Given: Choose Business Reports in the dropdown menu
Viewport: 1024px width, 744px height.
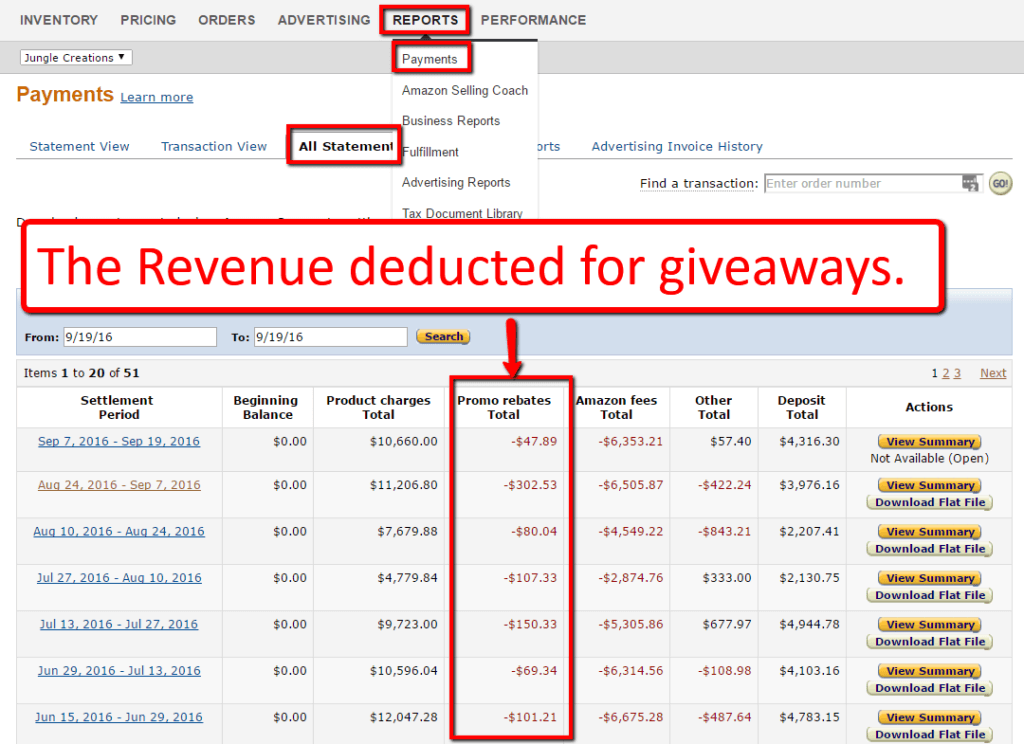Looking at the screenshot, I should (451, 121).
